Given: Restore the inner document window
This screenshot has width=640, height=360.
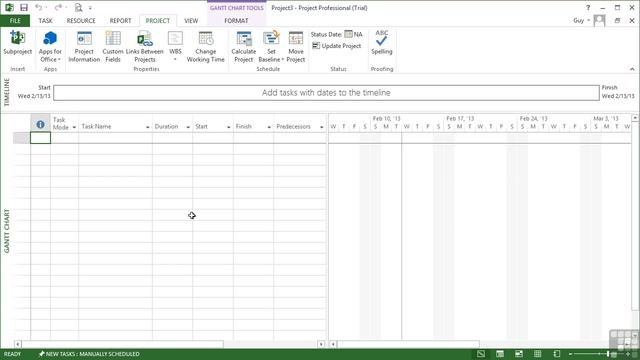Looking at the screenshot, I should pos(617,20).
